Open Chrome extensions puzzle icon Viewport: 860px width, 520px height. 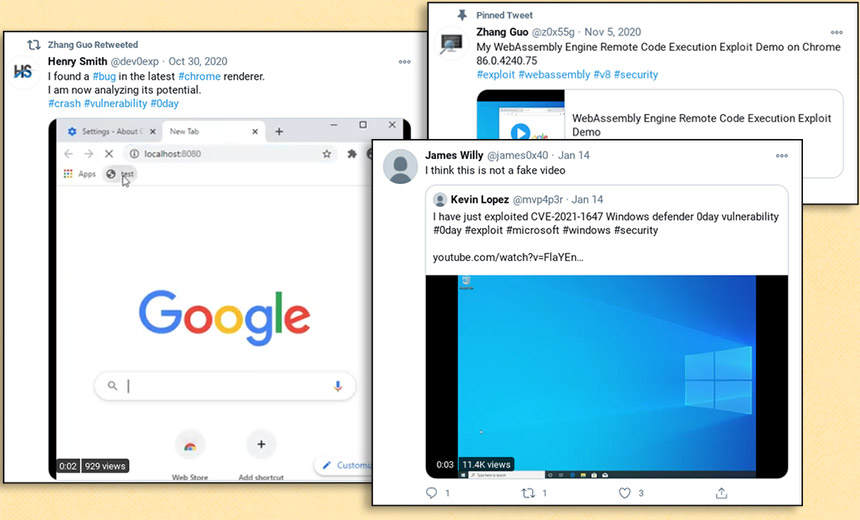[352, 154]
